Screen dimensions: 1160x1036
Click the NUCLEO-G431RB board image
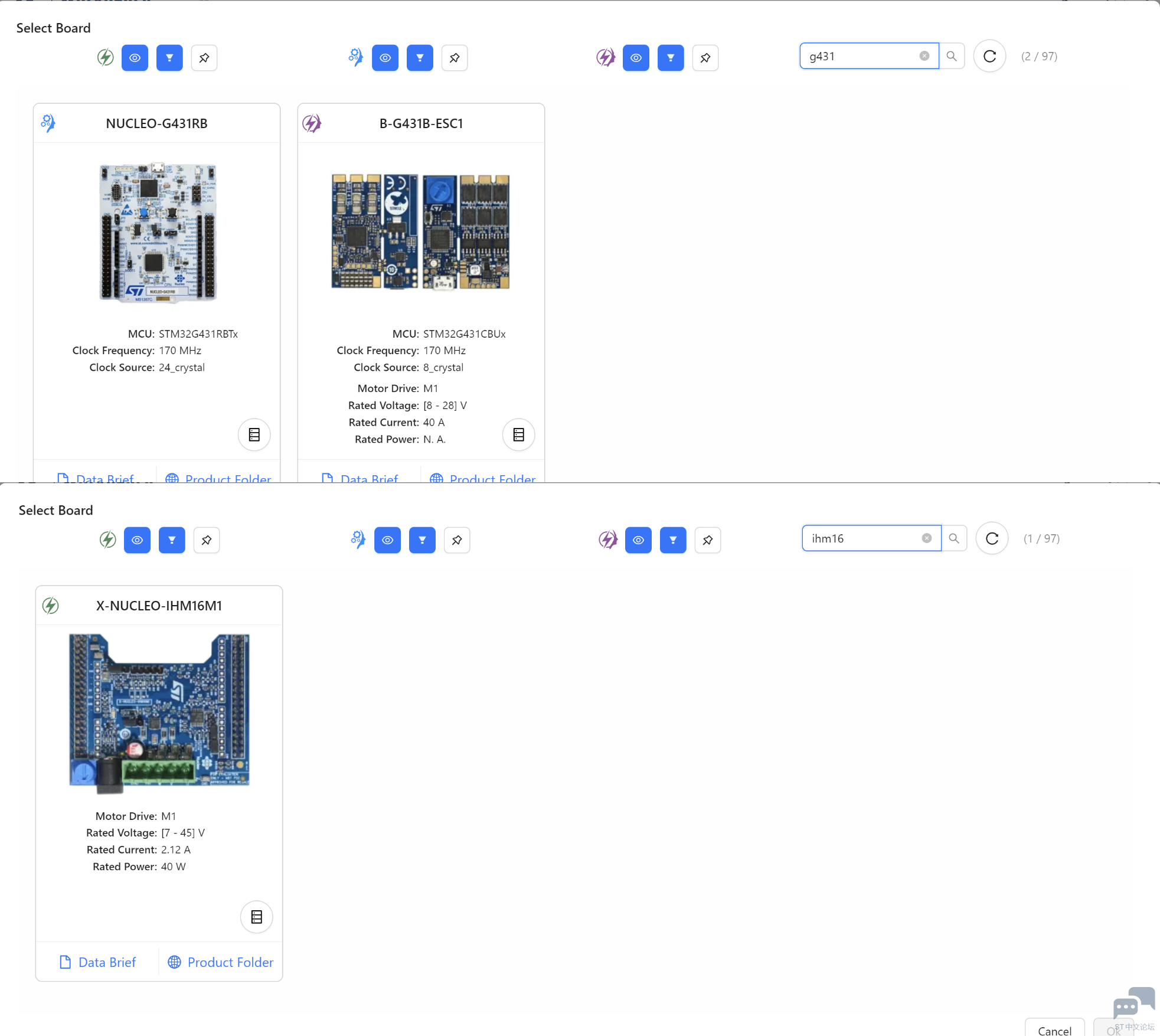click(158, 233)
